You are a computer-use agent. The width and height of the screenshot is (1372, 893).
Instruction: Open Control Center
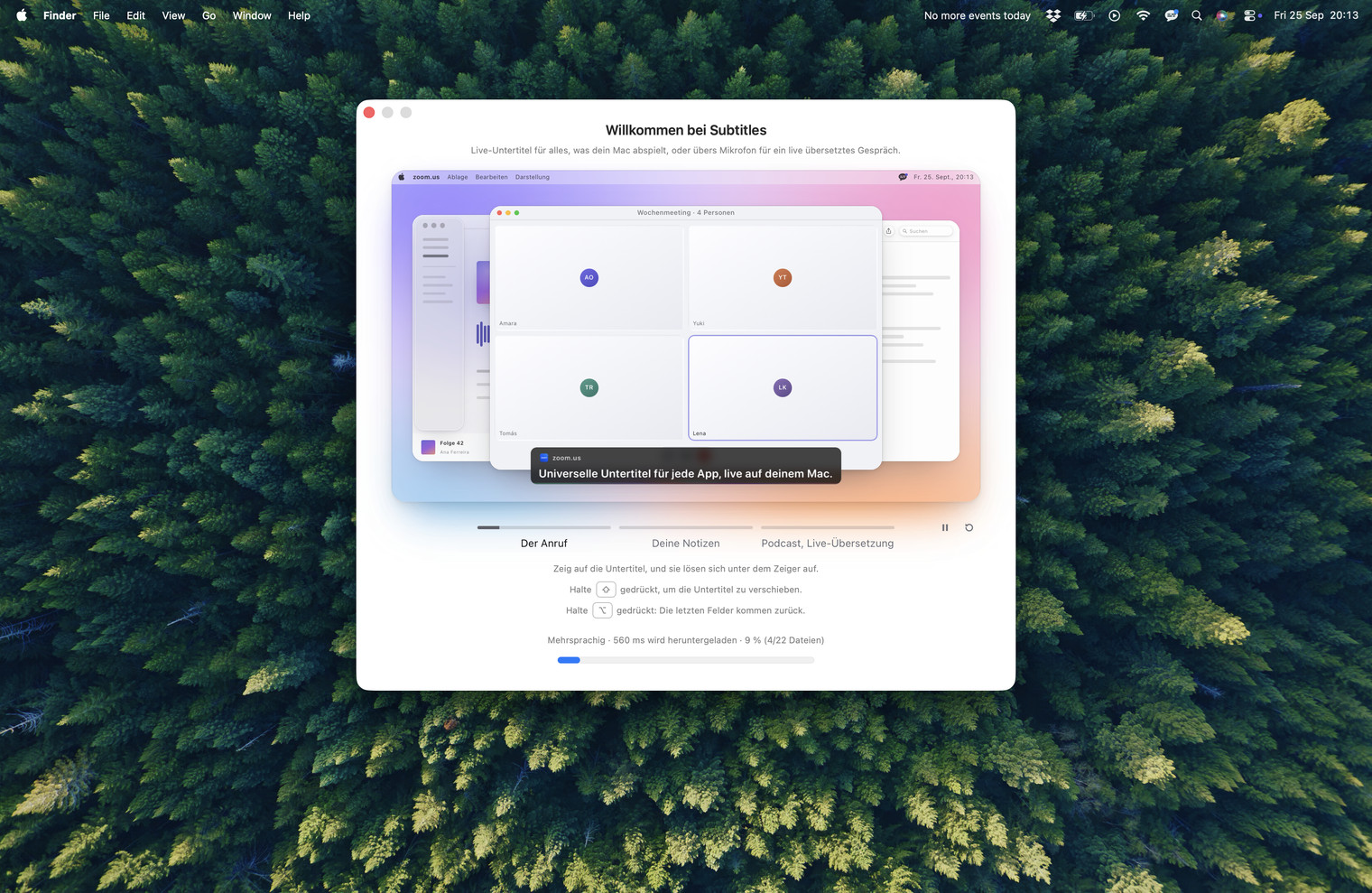[1251, 15]
